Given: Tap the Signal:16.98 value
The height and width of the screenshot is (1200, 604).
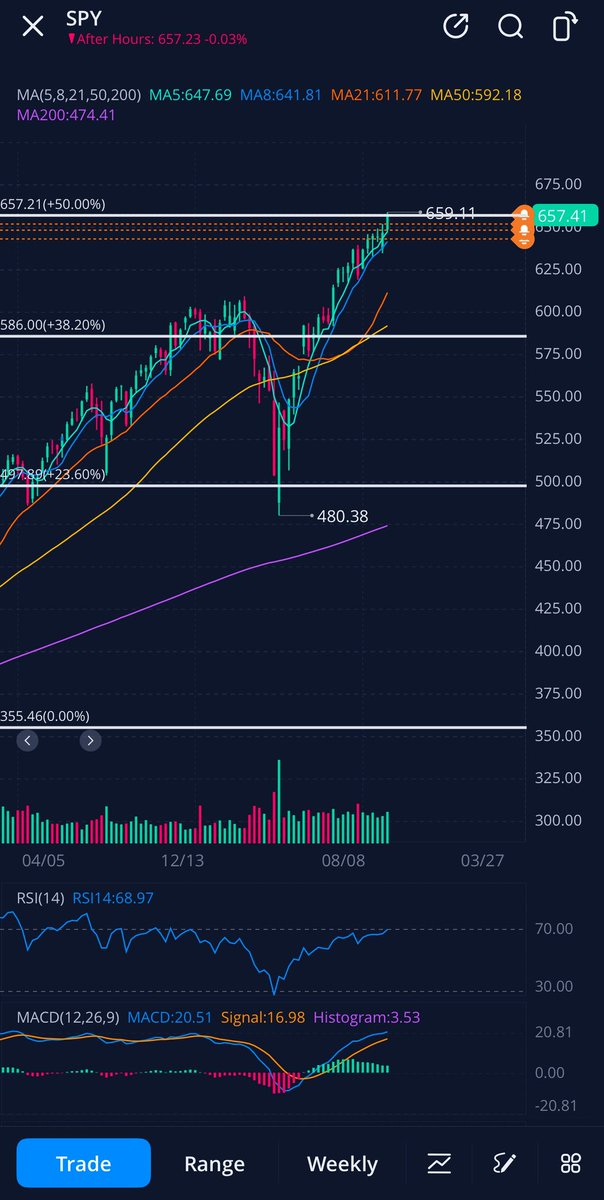Looking at the screenshot, I should pos(264,1017).
